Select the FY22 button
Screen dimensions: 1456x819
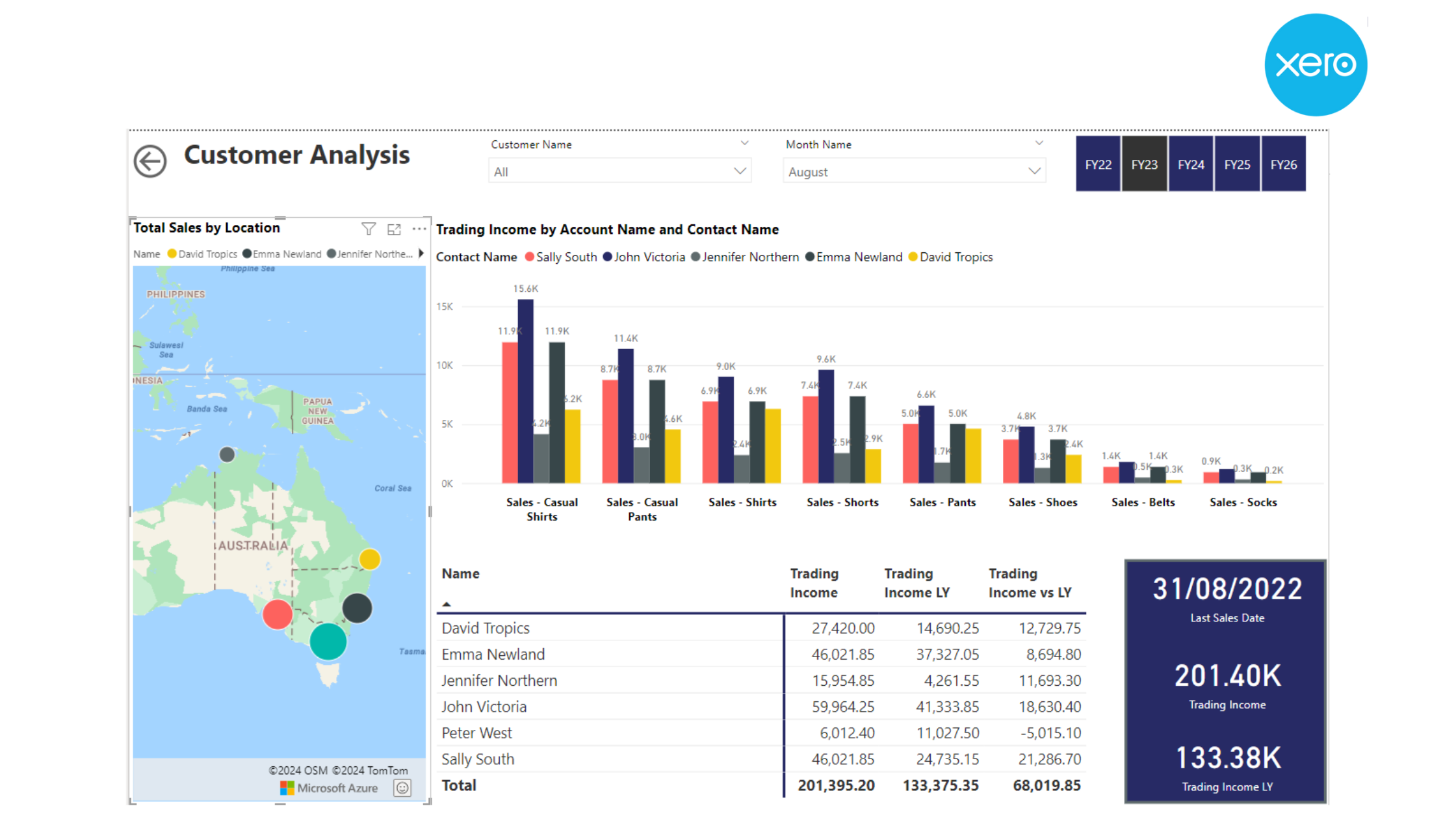[1098, 164]
